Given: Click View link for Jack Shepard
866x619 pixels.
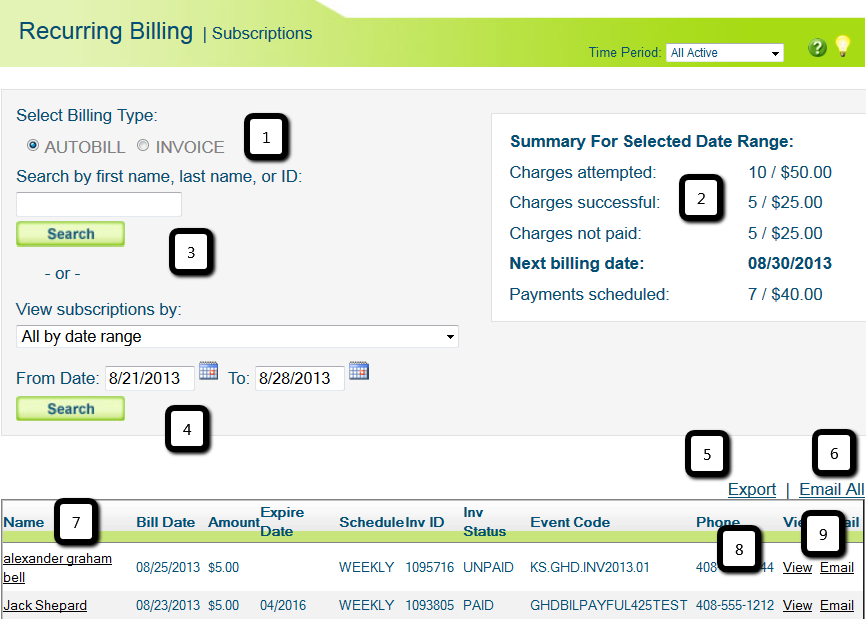Looking at the screenshot, I should pos(797,605).
